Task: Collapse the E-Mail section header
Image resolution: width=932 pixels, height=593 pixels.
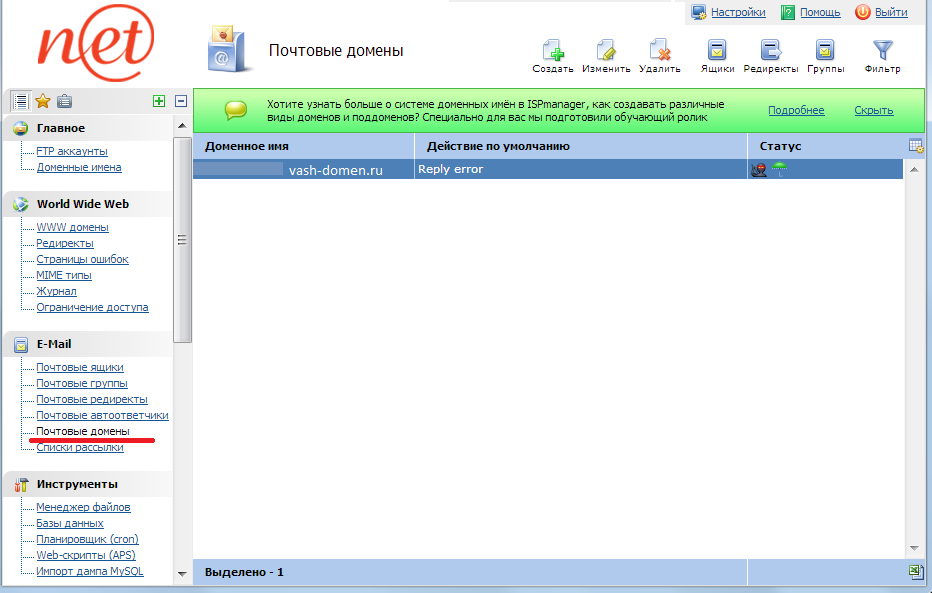Action: (x=54, y=344)
